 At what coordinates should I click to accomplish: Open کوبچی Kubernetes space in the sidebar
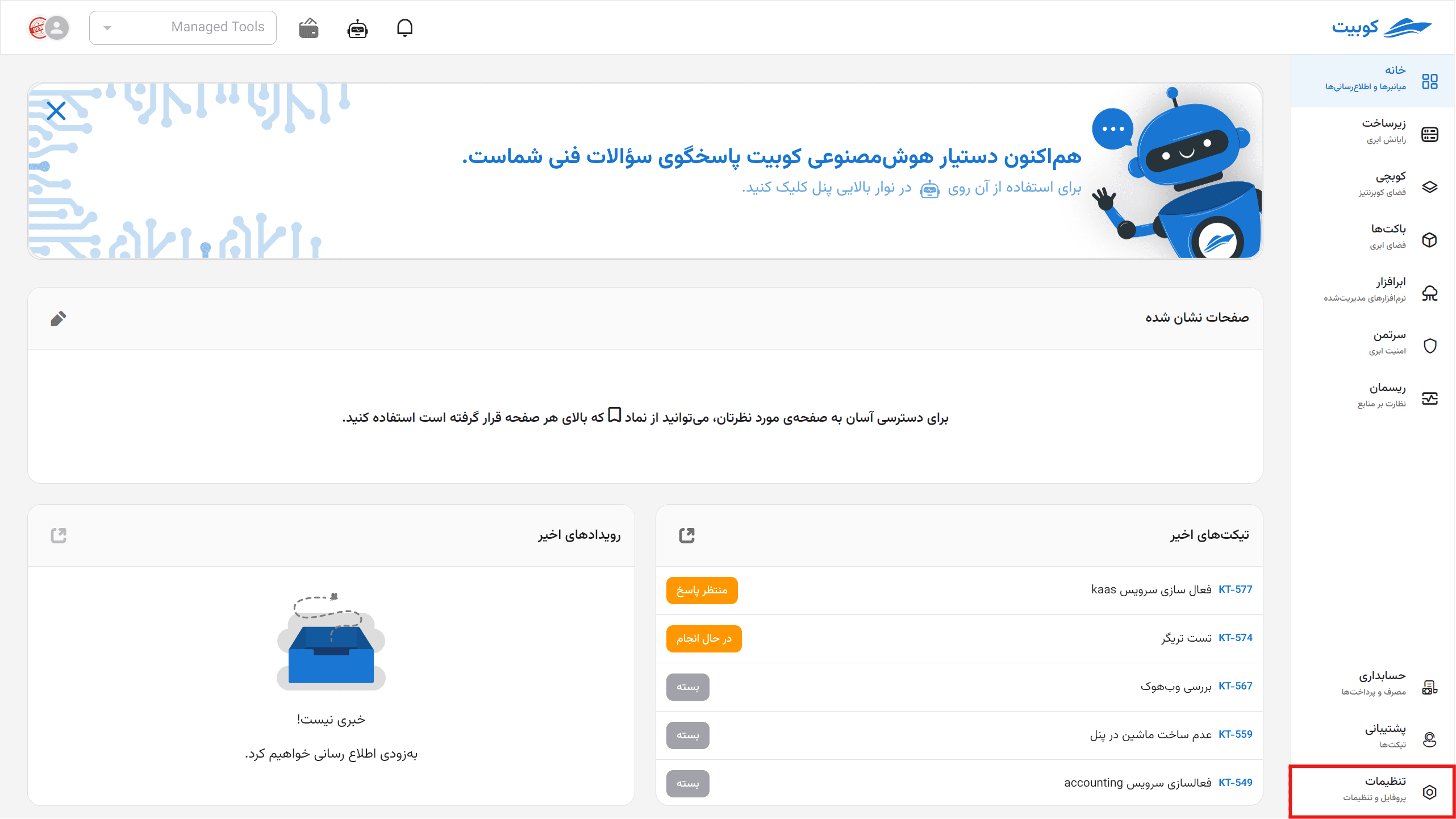click(x=1372, y=186)
